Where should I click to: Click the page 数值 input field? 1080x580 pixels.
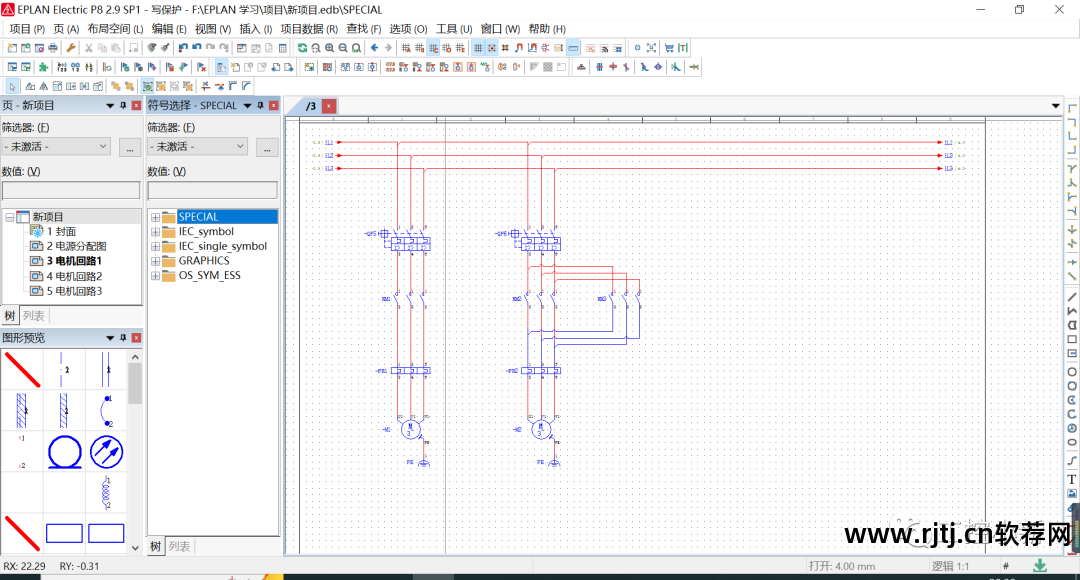point(71,191)
